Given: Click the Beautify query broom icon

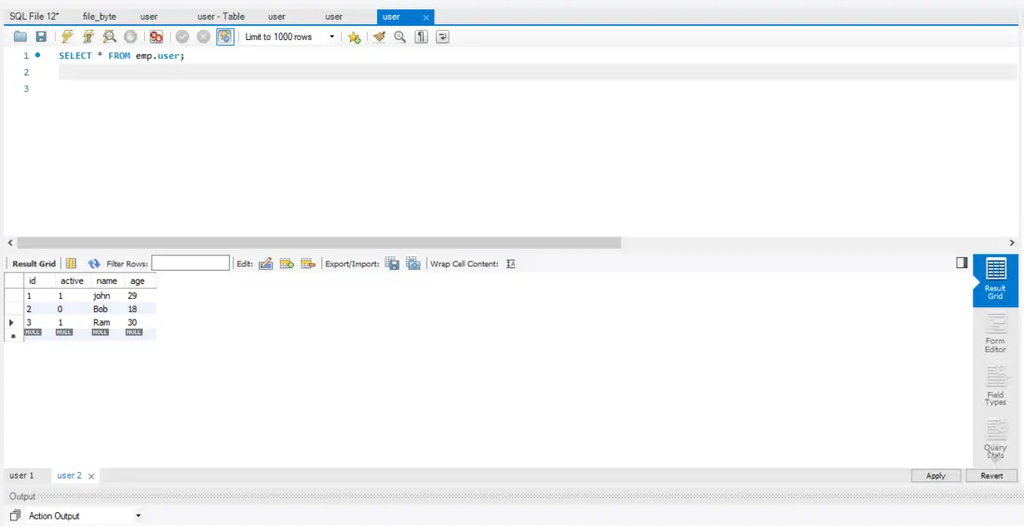Looking at the screenshot, I should tap(379, 37).
